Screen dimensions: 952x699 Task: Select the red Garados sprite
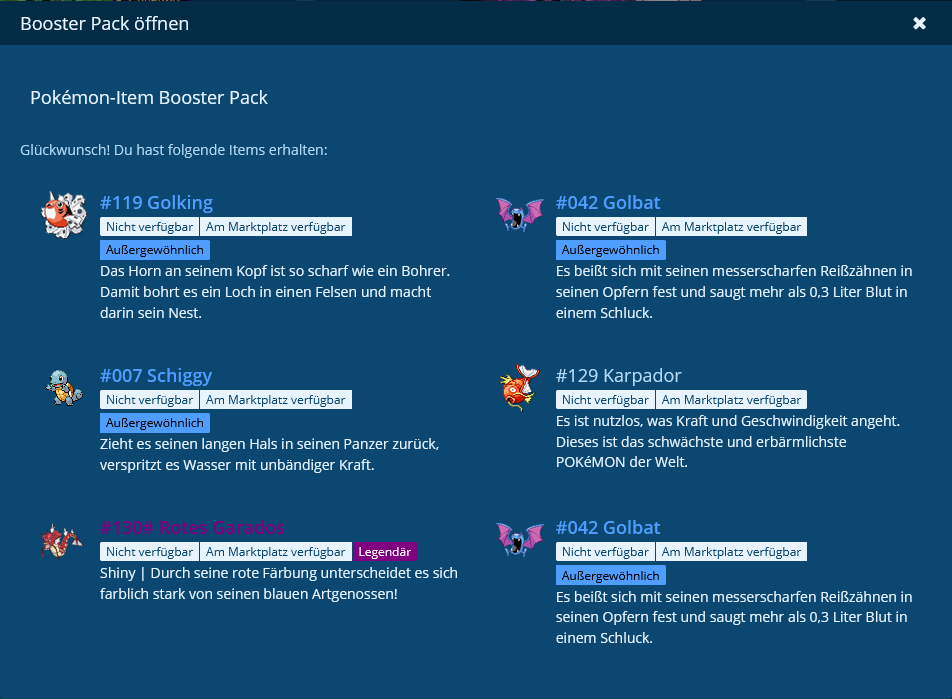[x=62, y=540]
